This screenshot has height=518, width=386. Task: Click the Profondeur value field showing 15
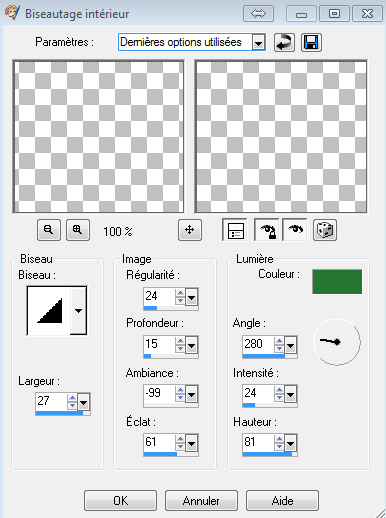pos(159,344)
